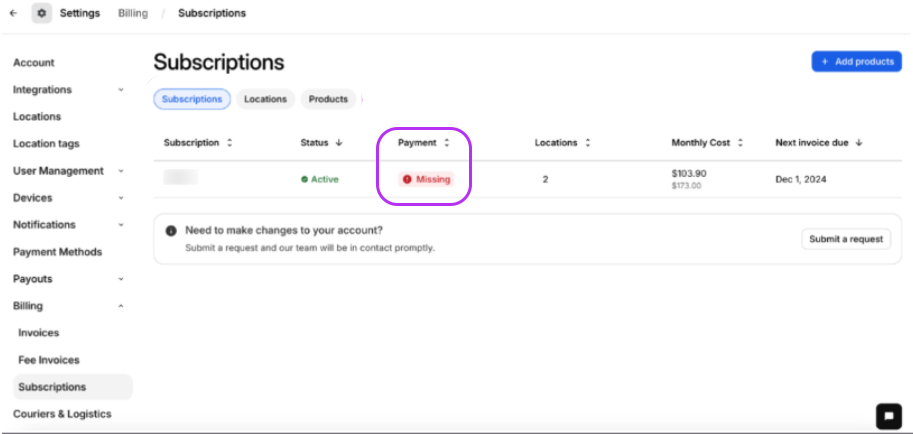Open Payment Methods in sidebar
913x434 pixels.
pos(57,252)
